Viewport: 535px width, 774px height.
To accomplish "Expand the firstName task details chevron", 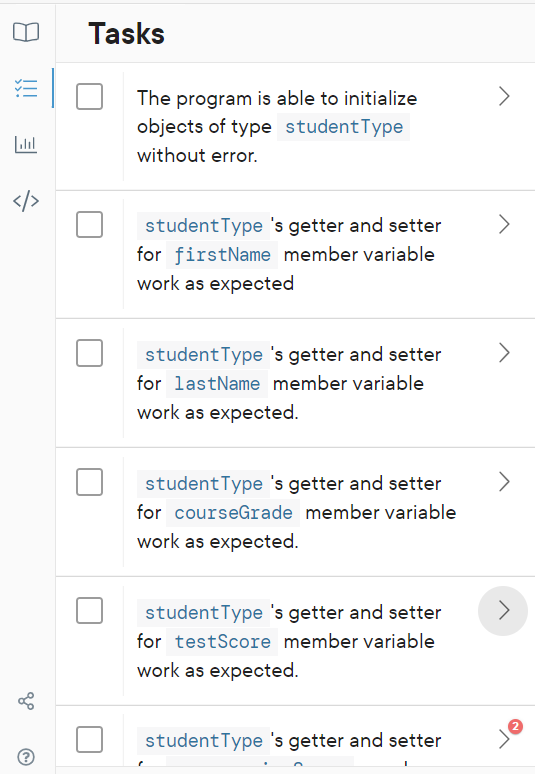I will tap(504, 225).
